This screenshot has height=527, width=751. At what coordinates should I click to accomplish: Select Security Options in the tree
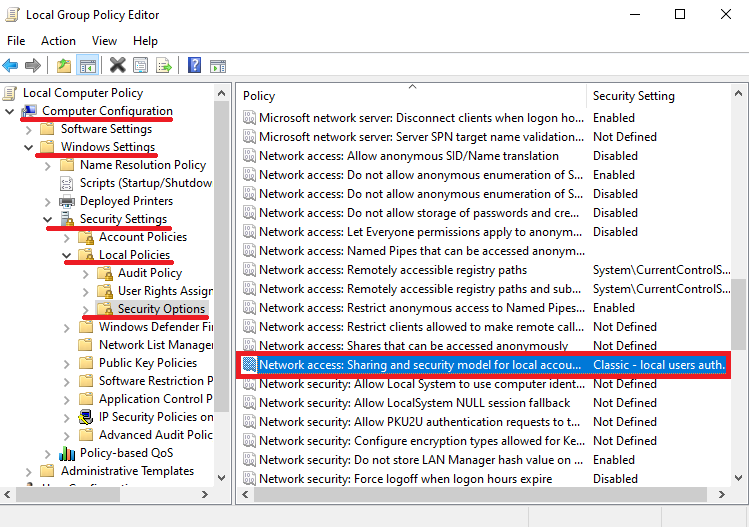pyautogui.click(x=161, y=309)
